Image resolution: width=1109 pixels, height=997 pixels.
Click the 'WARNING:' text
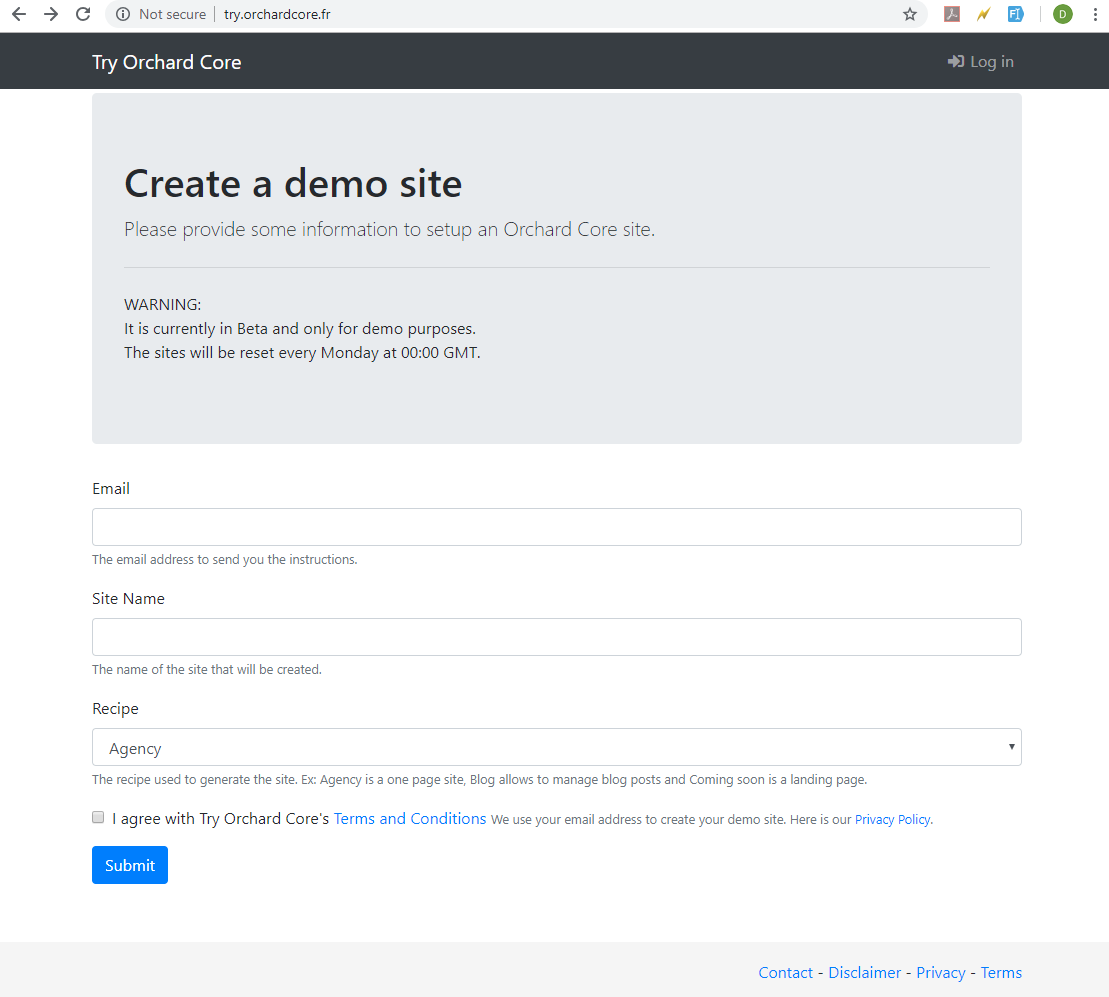pyautogui.click(x=163, y=305)
